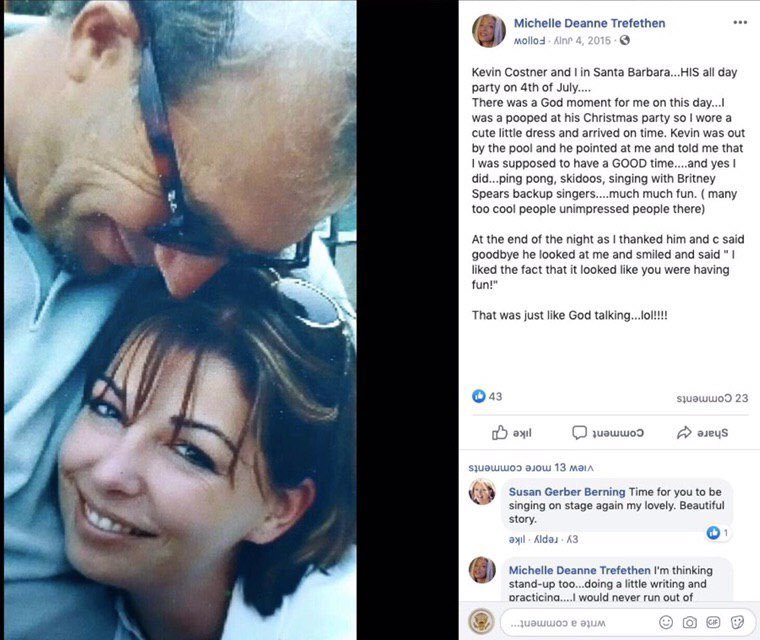760x640 pixels.
Task: Click inside the Write a comment field
Action: 577,623
